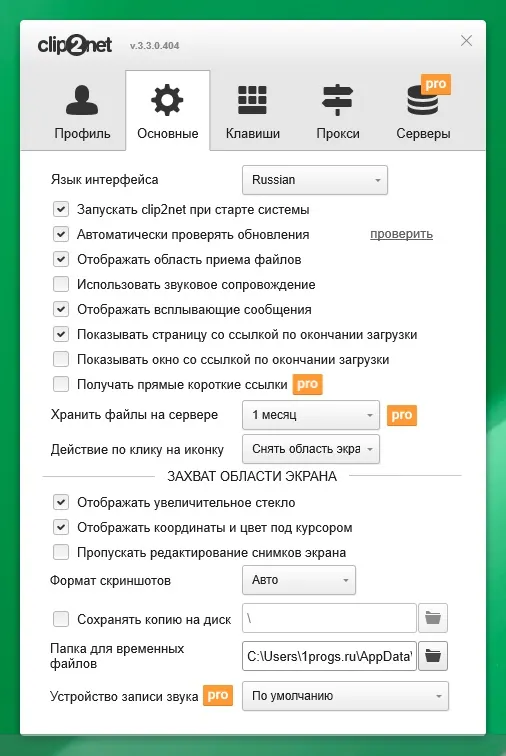Enable Использовать звуковое сопровождение checkbox

point(61,284)
